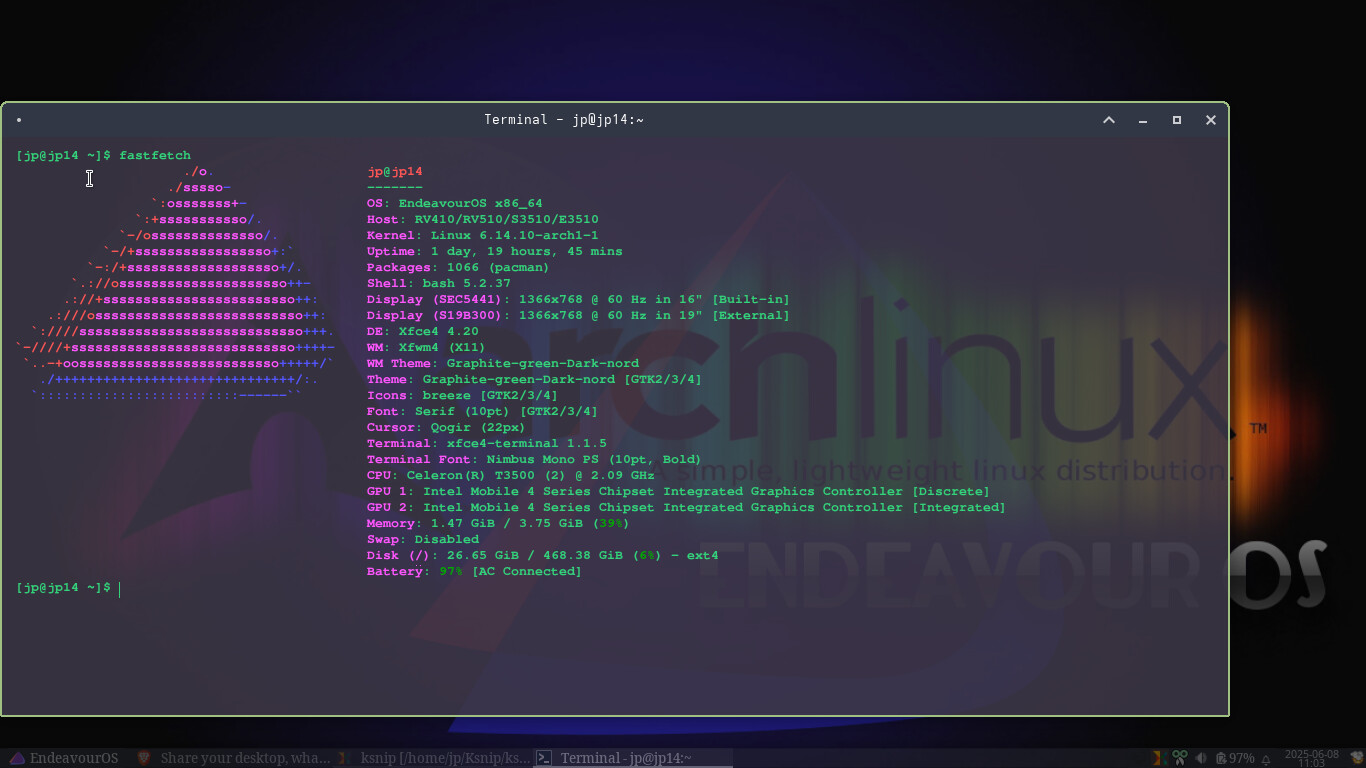Open the notification bell in the panel

[1266, 759]
